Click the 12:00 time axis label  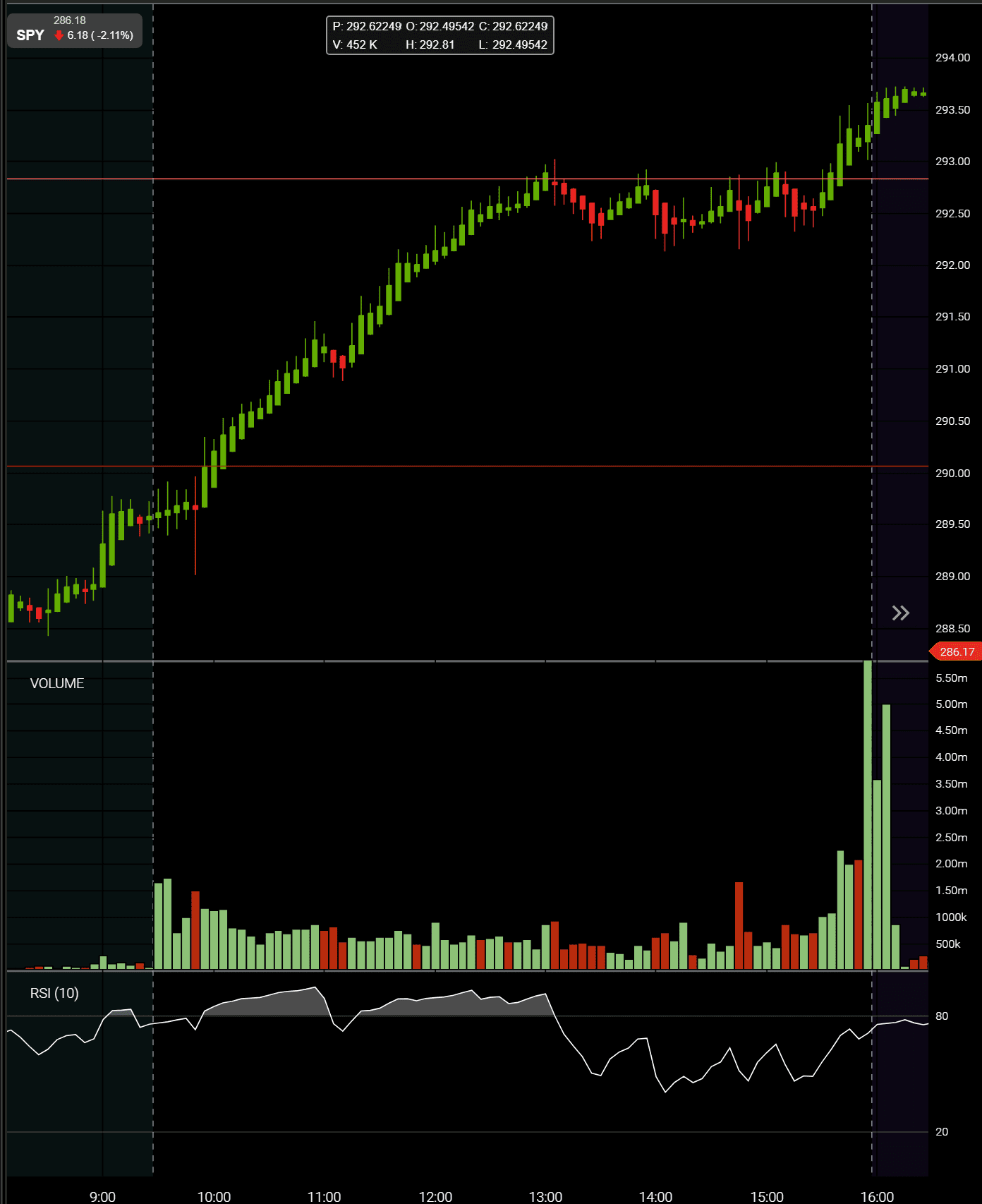[x=435, y=1196]
